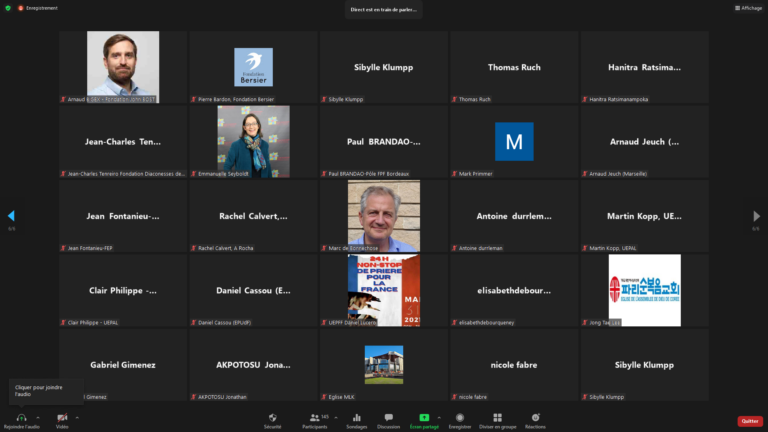This screenshot has width=768, height=432.
Task: Open the Sécurité shield menu
Action: click(x=272, y=417)
